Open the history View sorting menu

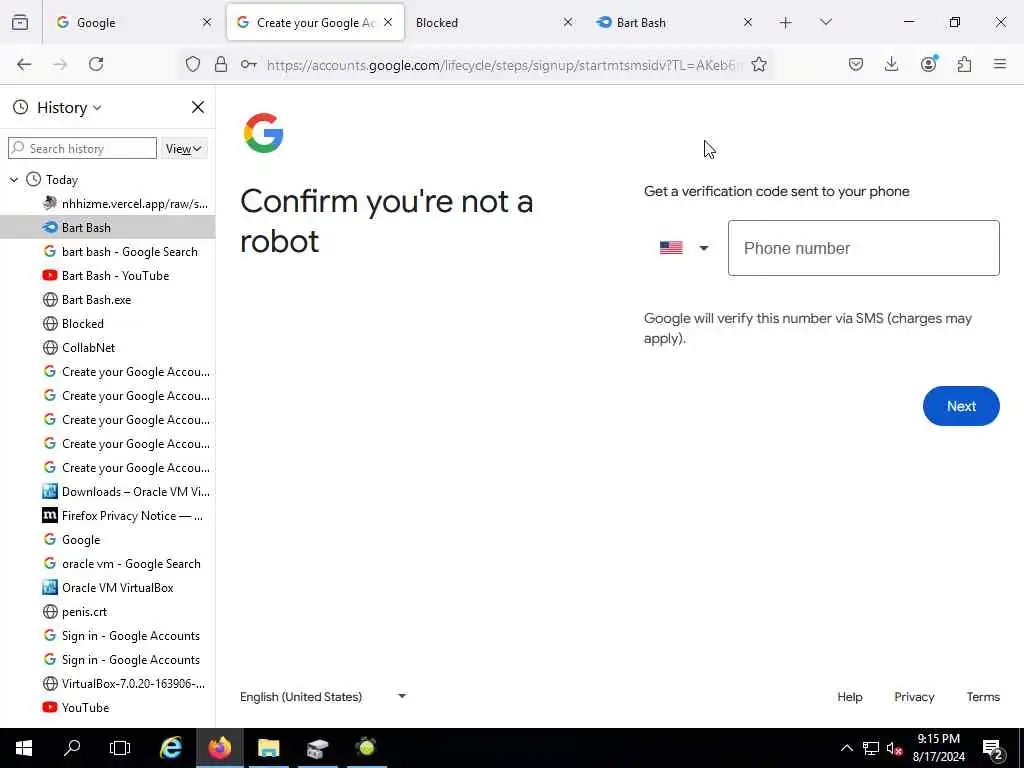click(x=184, y=149)
